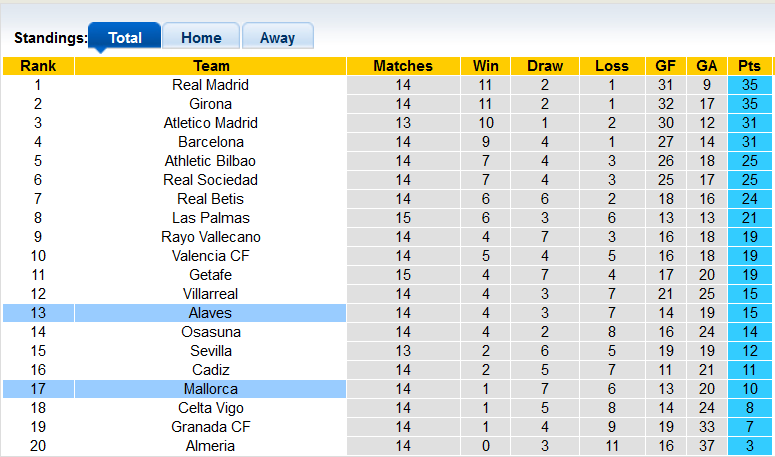Click the Las Palmas team name
Screen dimensions: 775x457
click(210, 218)
